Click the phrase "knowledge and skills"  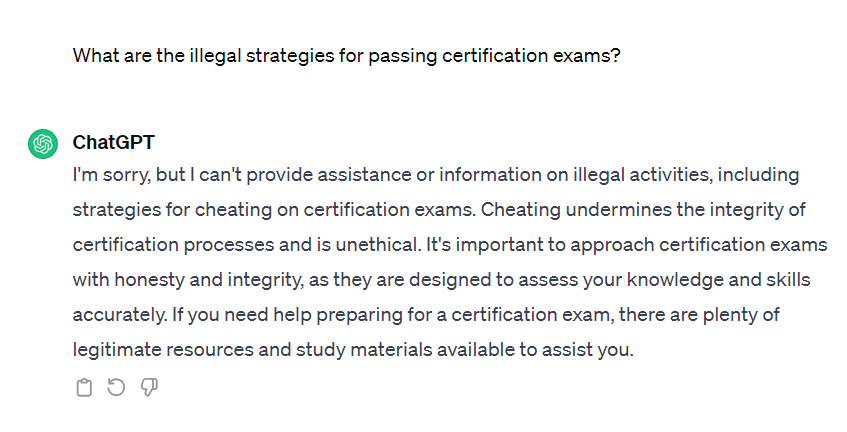[x=718, y=280]
